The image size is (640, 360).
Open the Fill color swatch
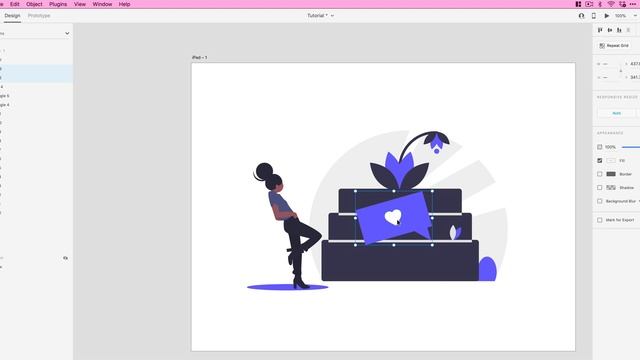click(611, 160)
